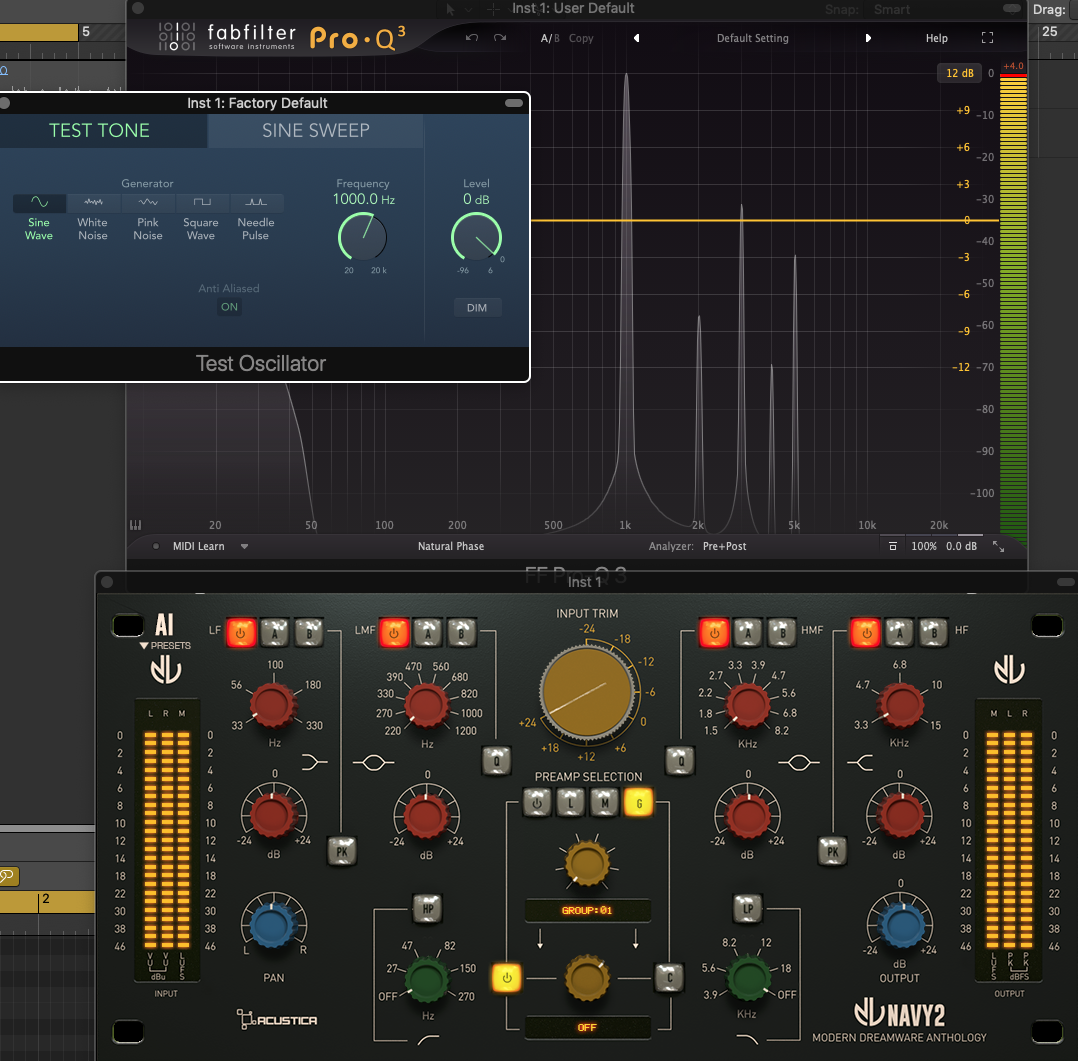
Task: Click the blue Output dB knob
Action: (x=901, y=926)
